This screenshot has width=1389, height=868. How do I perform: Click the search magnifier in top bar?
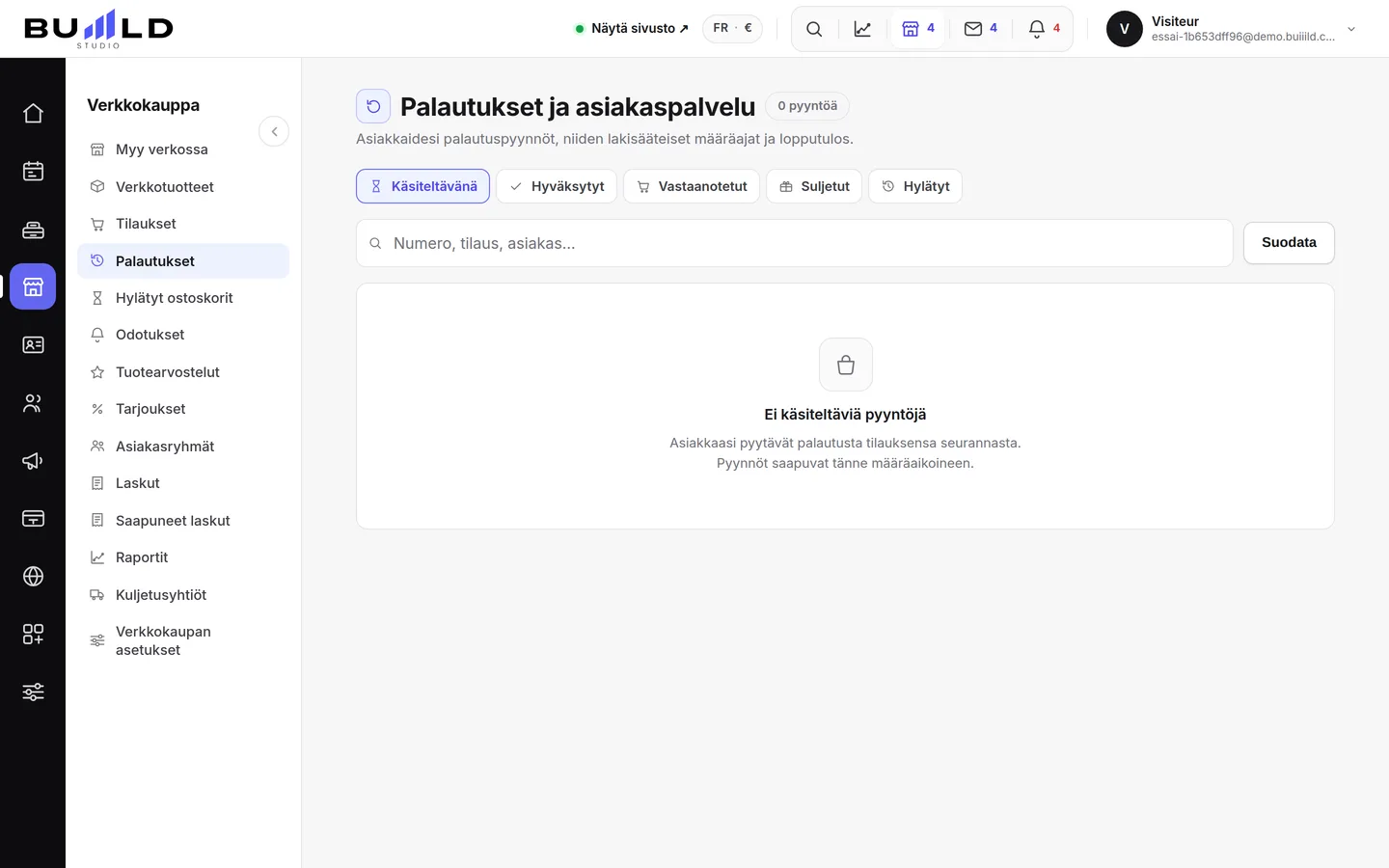[x=814, y=29]
